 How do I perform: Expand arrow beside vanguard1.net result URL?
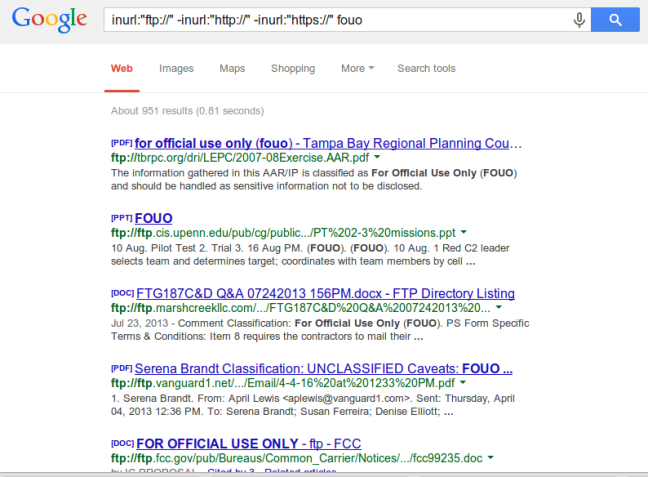click(462, 382)
